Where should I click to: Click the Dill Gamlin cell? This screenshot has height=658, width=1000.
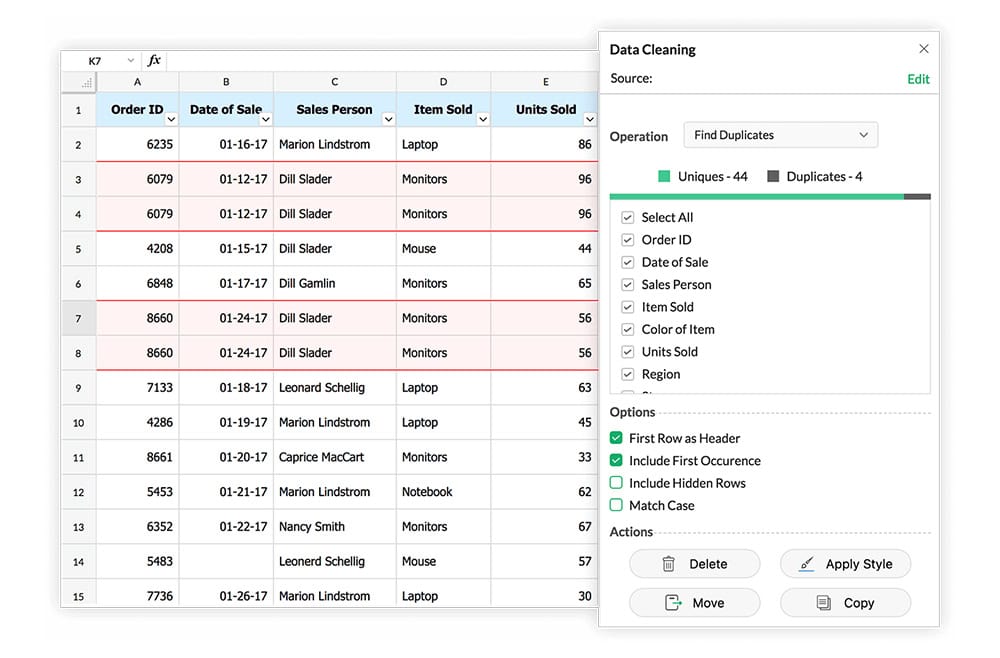[x=335, y=284]
